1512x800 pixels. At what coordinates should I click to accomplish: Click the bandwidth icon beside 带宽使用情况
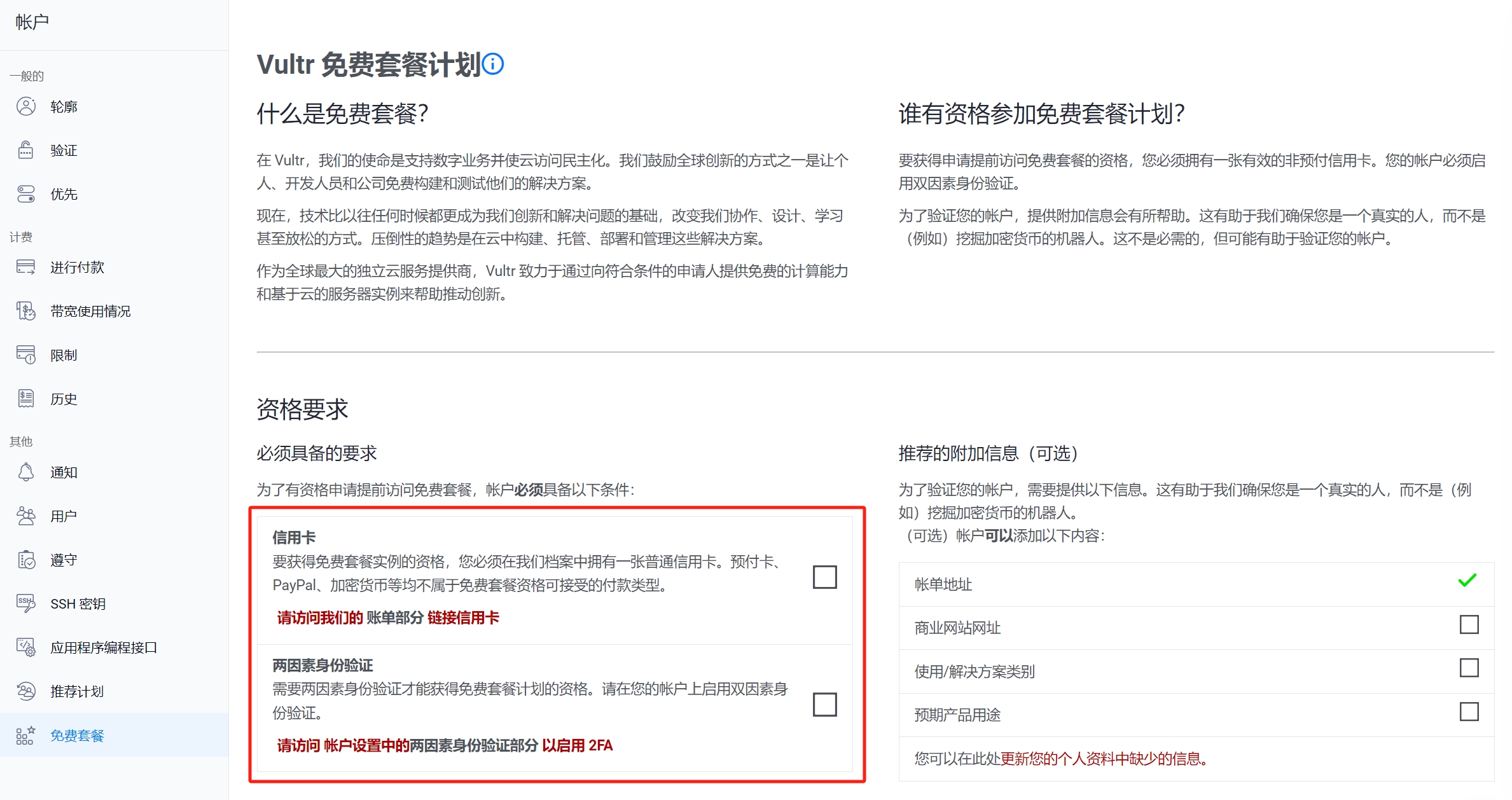coord(26,311)
